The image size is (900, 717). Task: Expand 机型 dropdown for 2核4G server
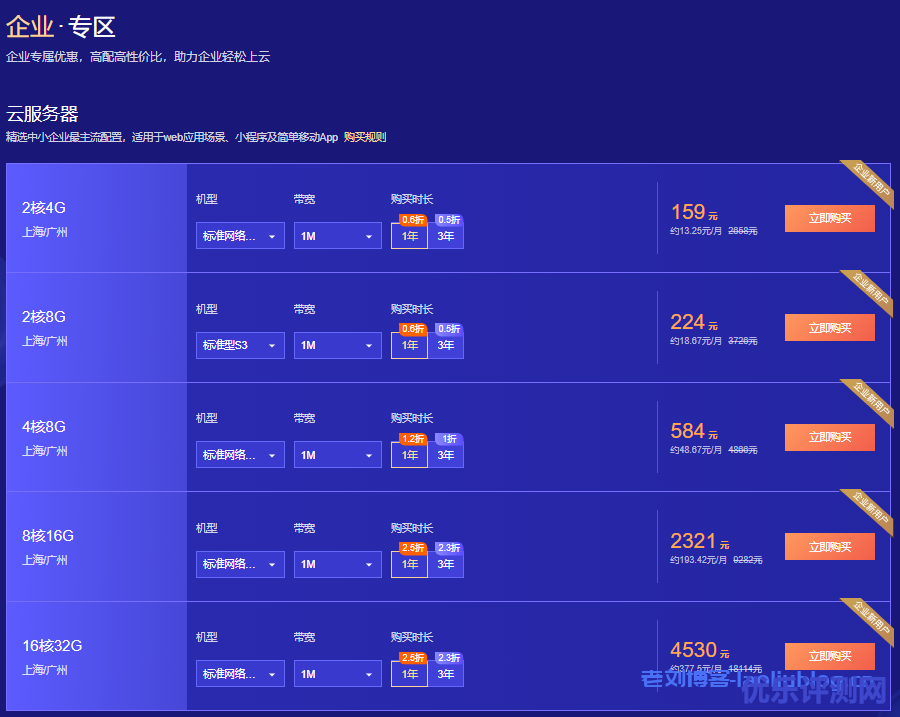pyautogui.click(x=240, y=236)
